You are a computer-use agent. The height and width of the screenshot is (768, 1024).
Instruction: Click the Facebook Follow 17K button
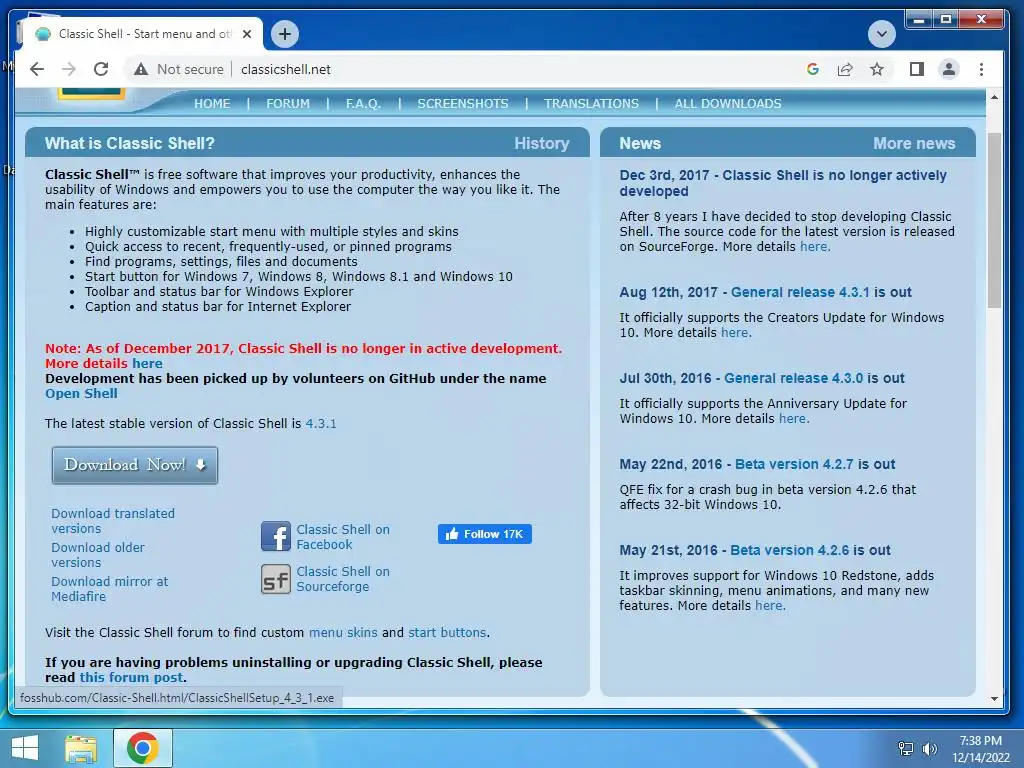pos(485,534)
